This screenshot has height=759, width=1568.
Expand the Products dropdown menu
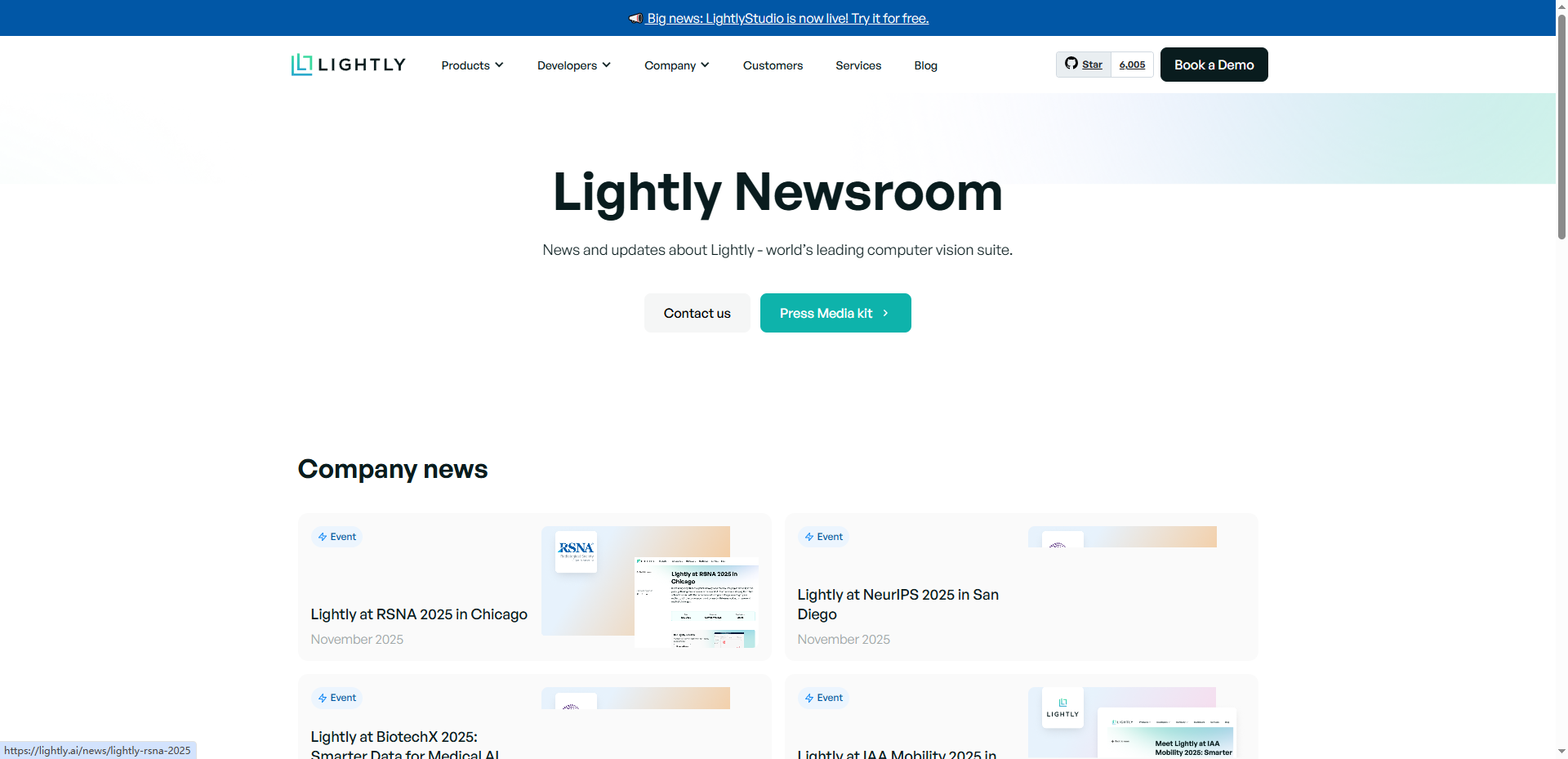(472, 65)
